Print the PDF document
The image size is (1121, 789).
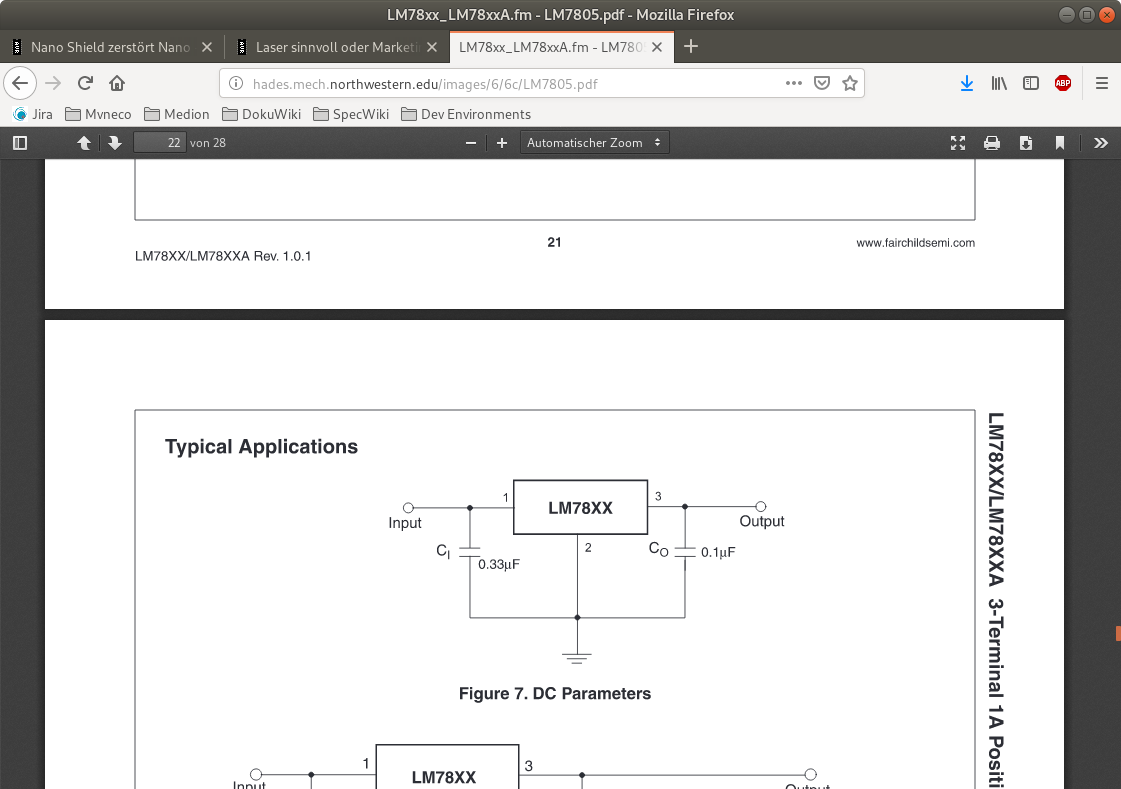click(992, 143)
